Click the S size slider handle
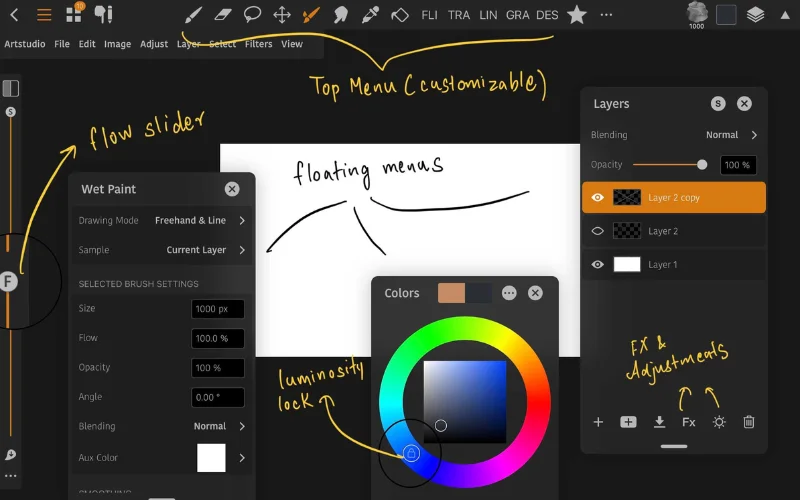This screenshot has width=800, height=500. click(10, 112)
